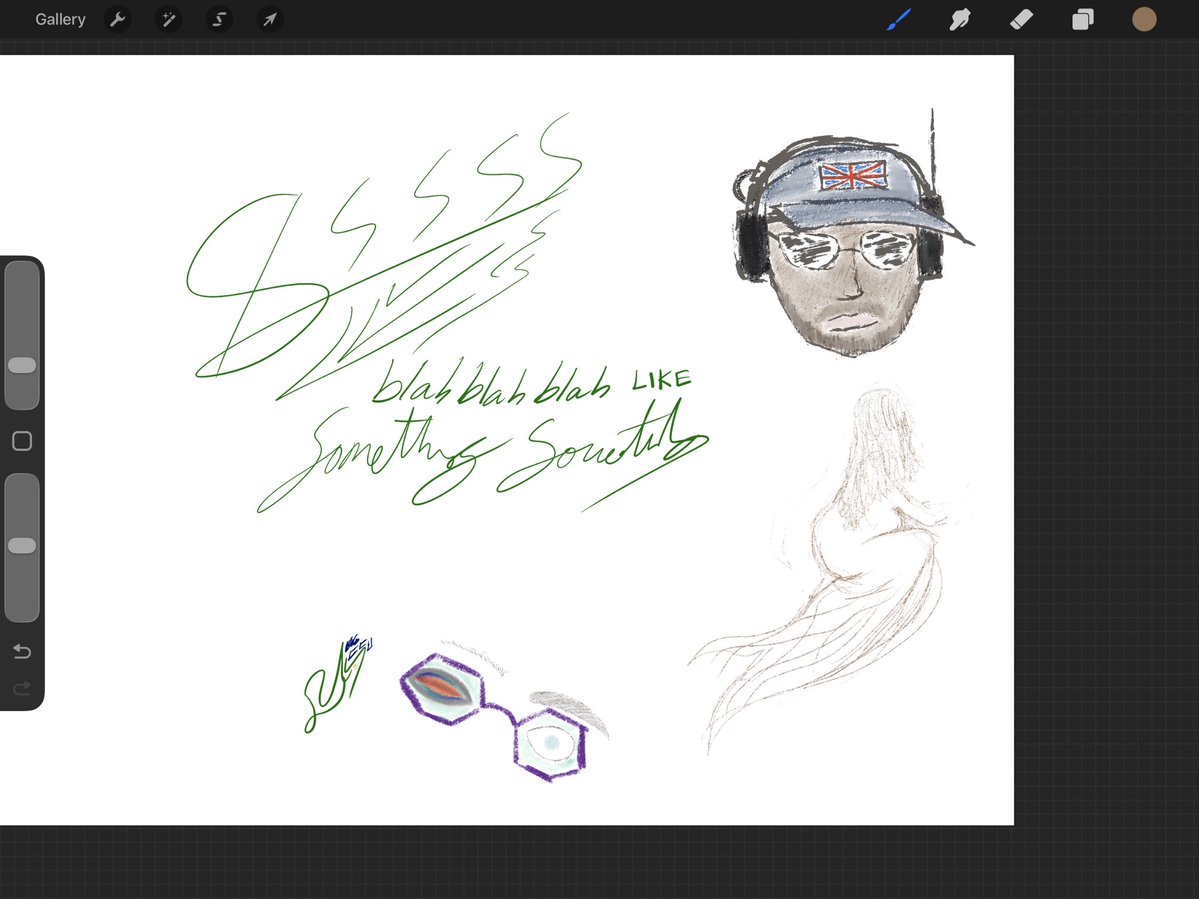Tap the purple hexagonal glasses drawing
Screen dimensions: 1199x899
click(494, 716)
